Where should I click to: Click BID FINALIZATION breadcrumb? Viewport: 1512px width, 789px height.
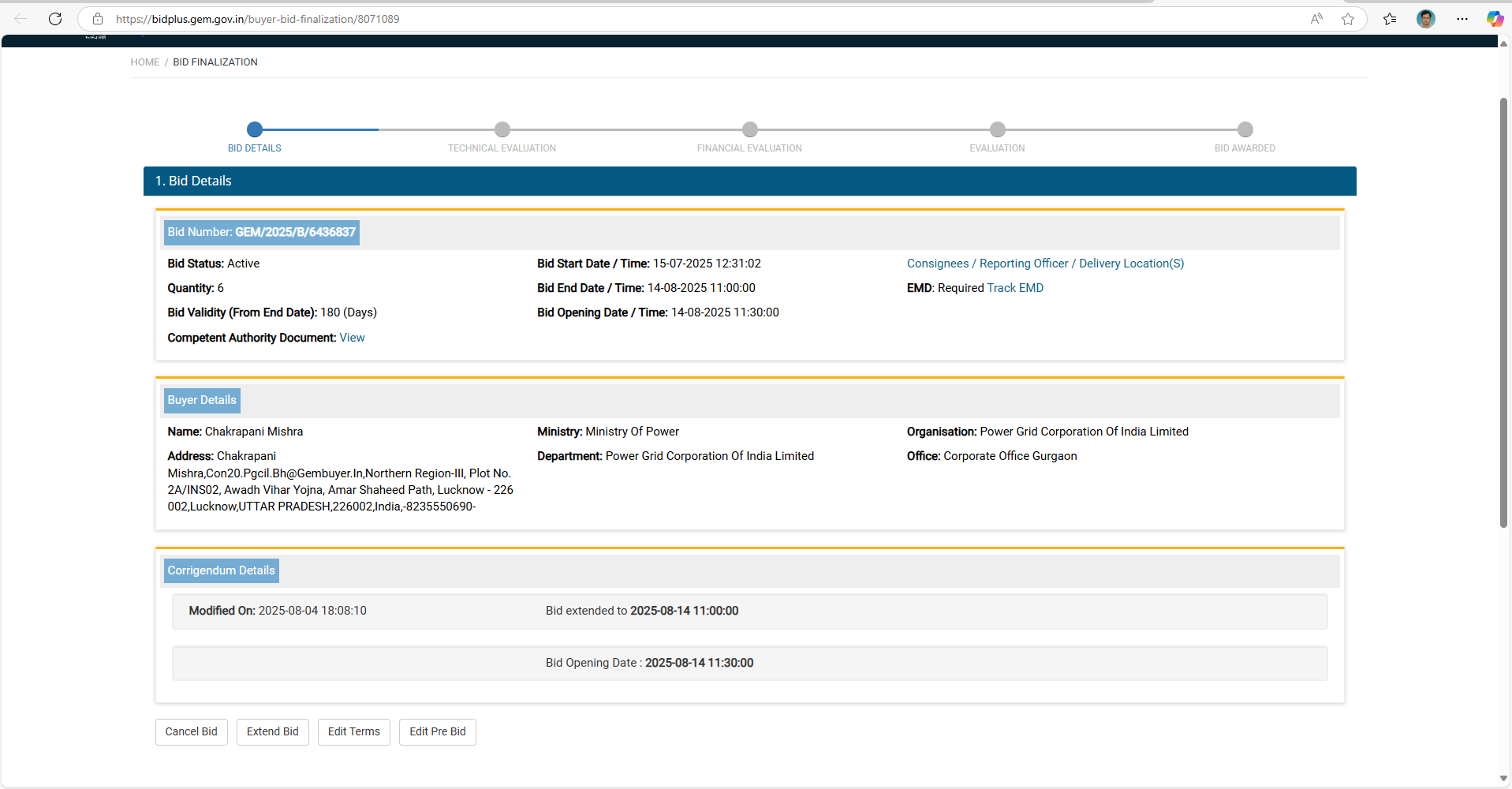(x=215, y=62)
